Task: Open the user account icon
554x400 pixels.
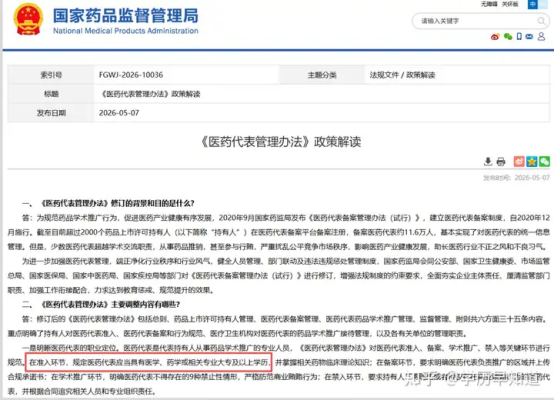Action: coord(541,36)
